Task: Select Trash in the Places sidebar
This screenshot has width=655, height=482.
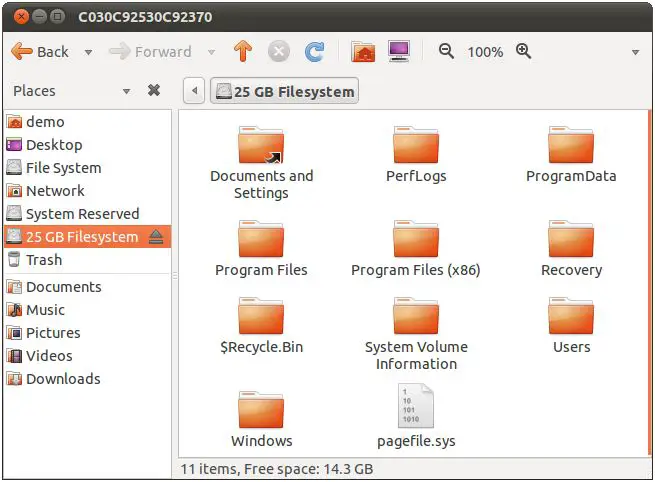Action: point(43,260)
